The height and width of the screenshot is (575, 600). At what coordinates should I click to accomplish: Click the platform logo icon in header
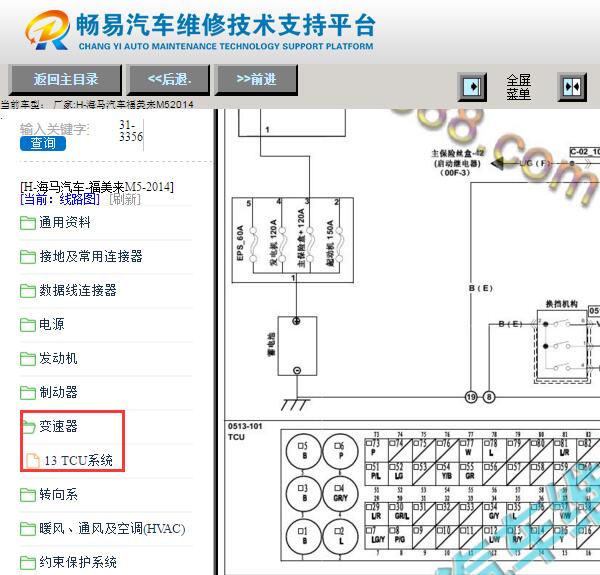pos(48,30)
